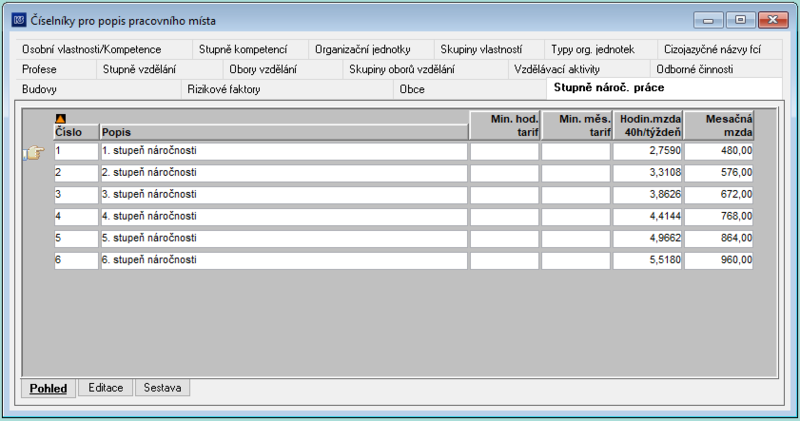Select number cell with value 3
Image resolution: width=800 pixels, height=421 pixels.
point(76,195)
